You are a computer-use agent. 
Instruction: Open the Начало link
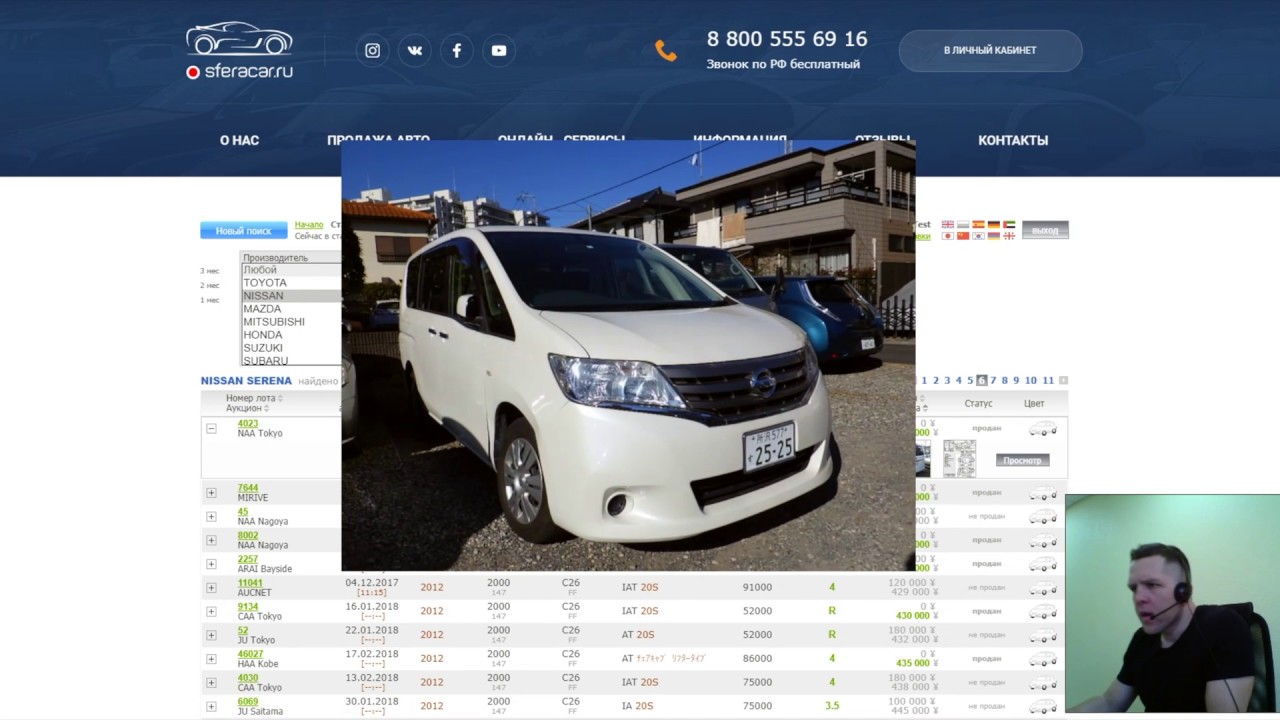point(309,225)
